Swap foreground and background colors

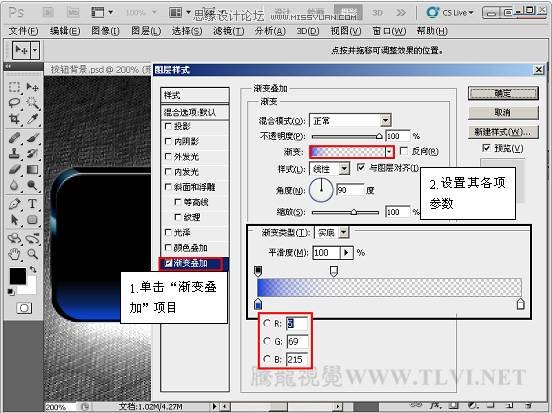(33, 270)
